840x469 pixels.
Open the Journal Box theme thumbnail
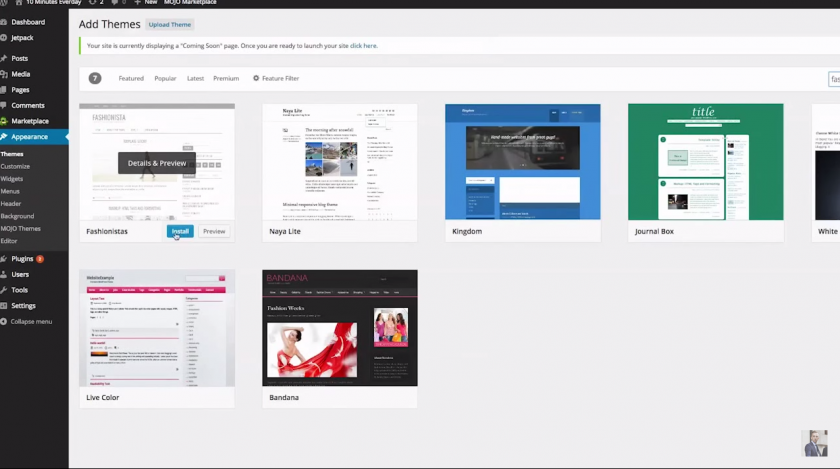pyautogui.click(x=706, y=162)
